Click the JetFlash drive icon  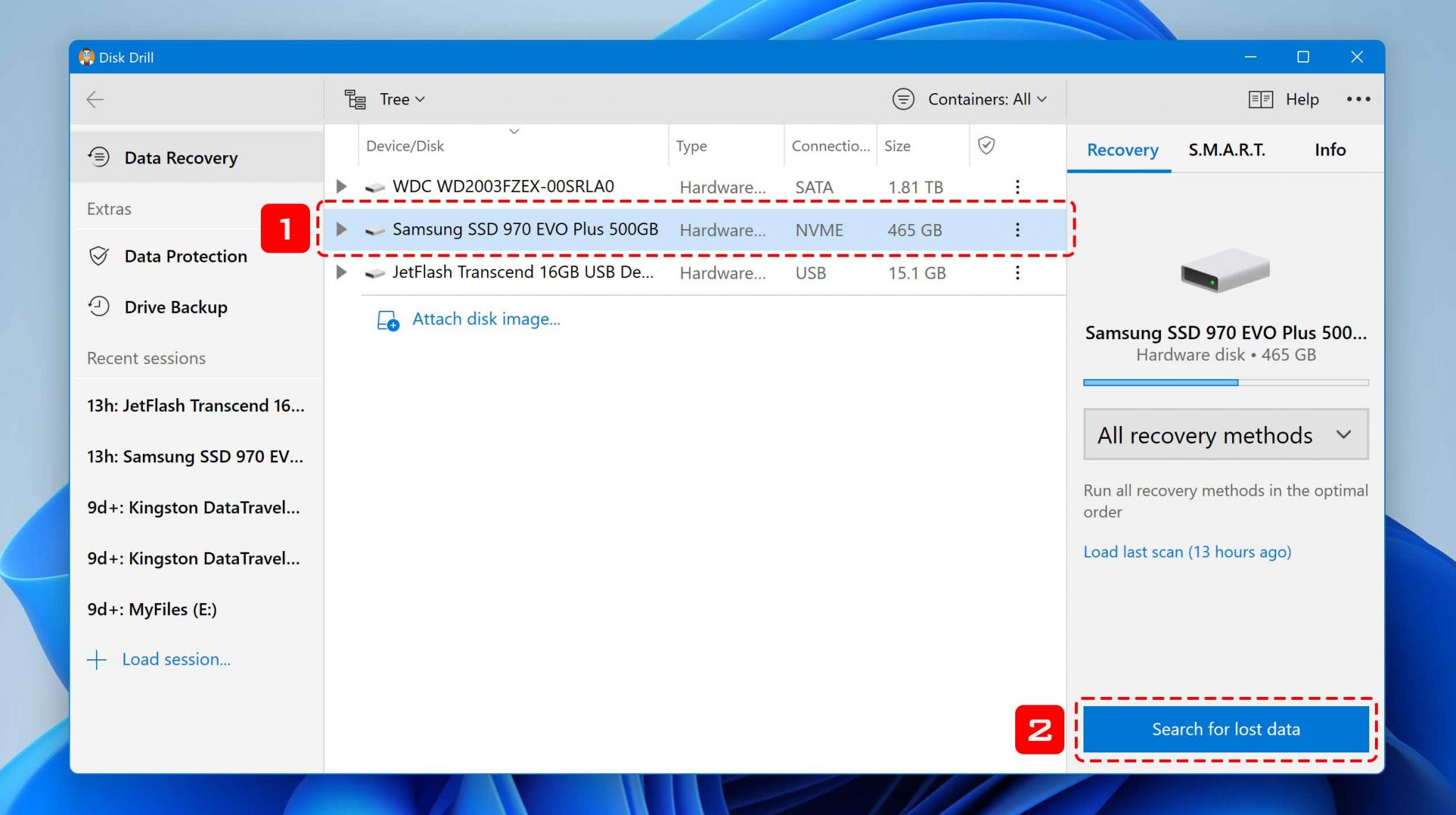[x=375, y=273]
